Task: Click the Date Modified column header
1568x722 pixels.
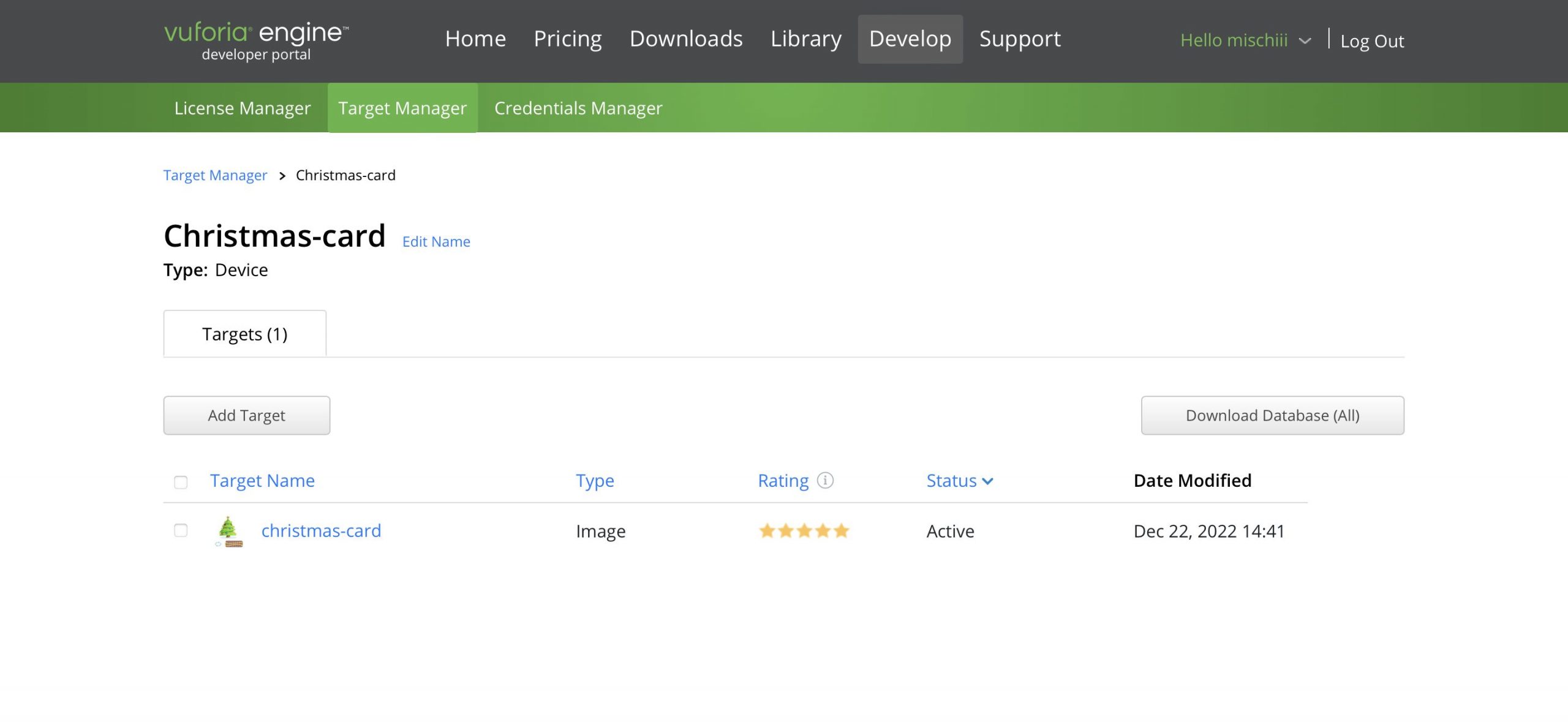Action: tap(1193, 481)
